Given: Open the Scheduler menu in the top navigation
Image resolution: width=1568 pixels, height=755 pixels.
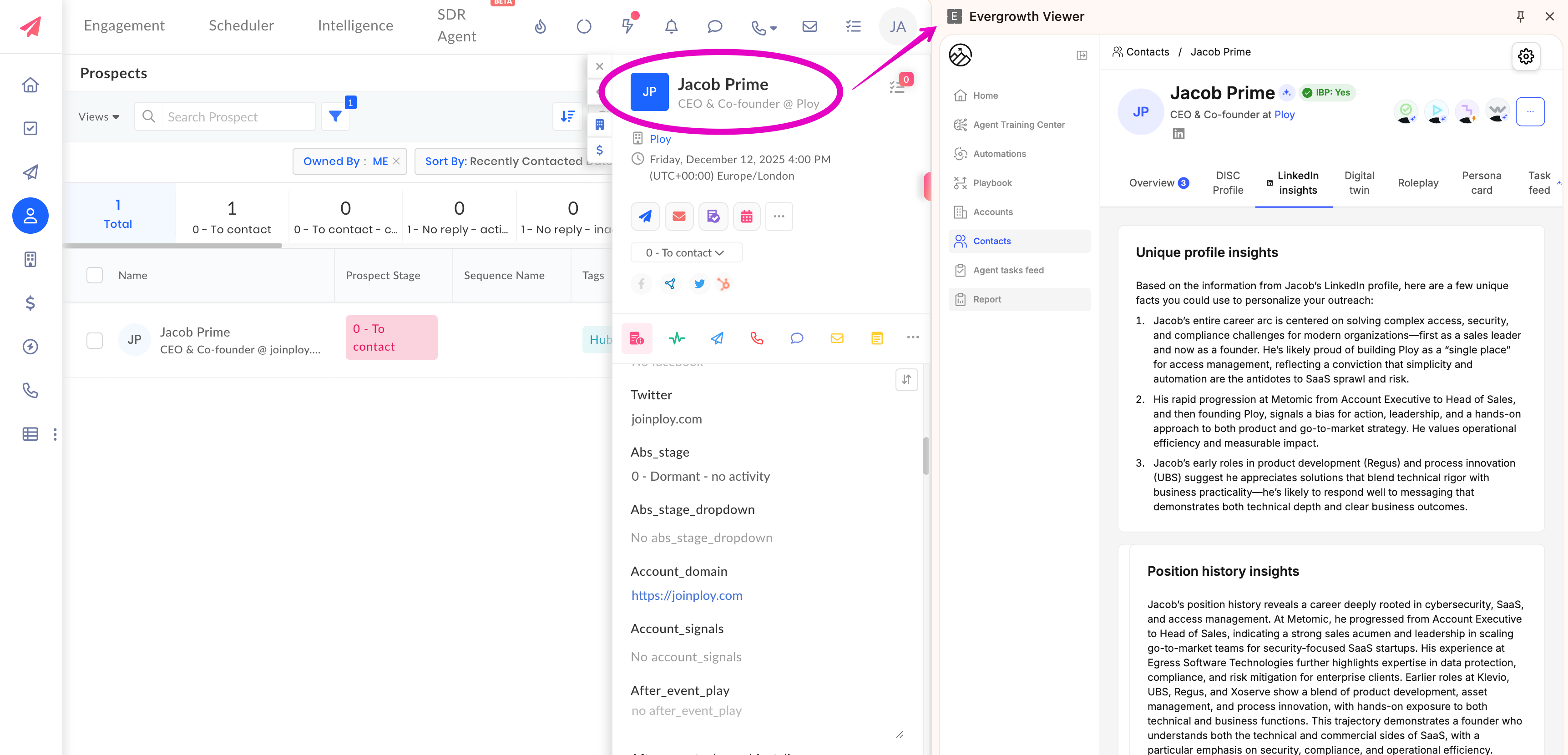Looking at the screenshot, I should [x=241, y=25].
